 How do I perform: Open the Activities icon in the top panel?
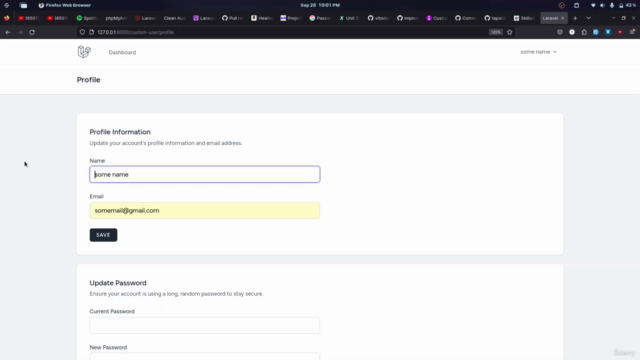point(7,5)
